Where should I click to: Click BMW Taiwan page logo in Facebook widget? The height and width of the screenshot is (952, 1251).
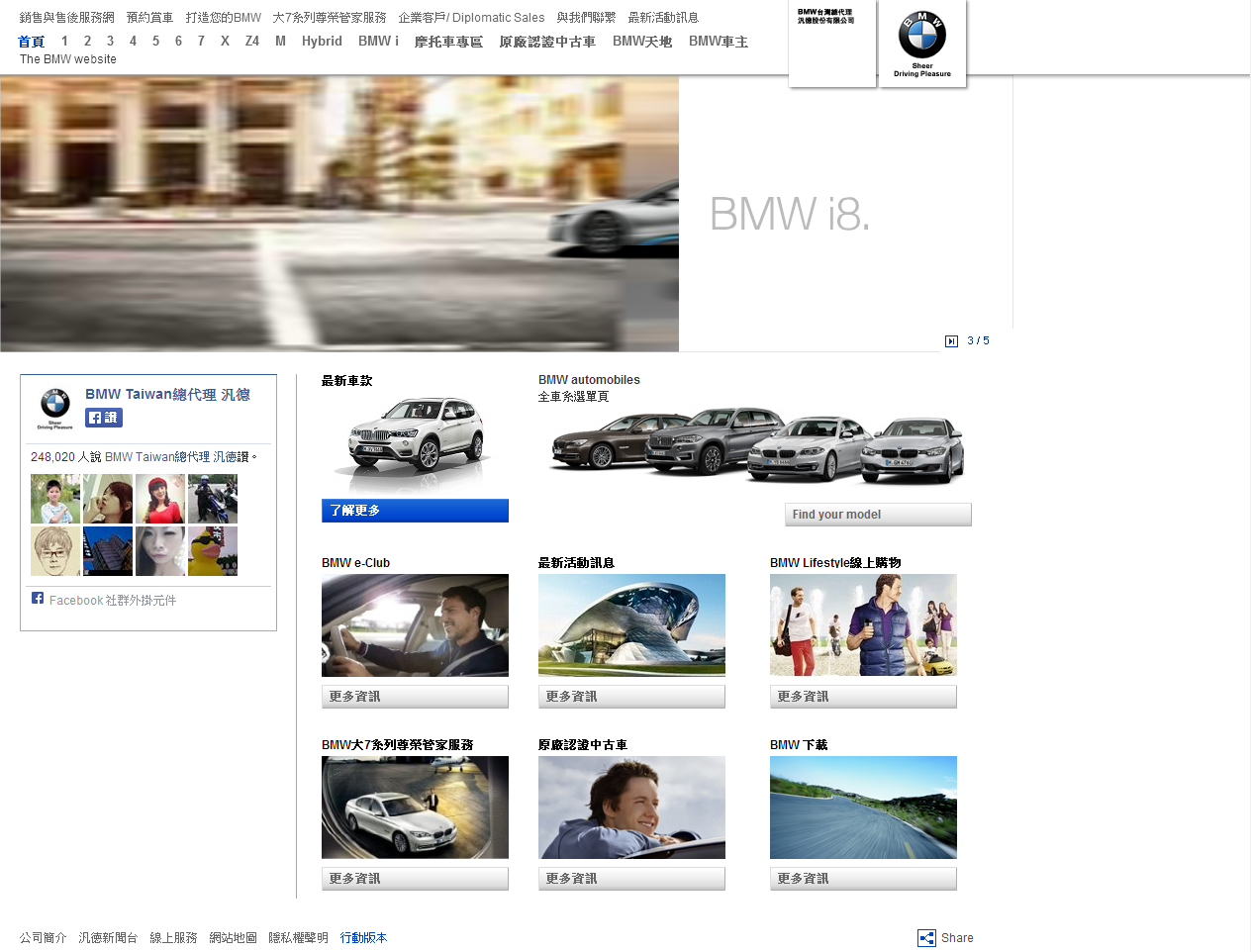point(55,408)
